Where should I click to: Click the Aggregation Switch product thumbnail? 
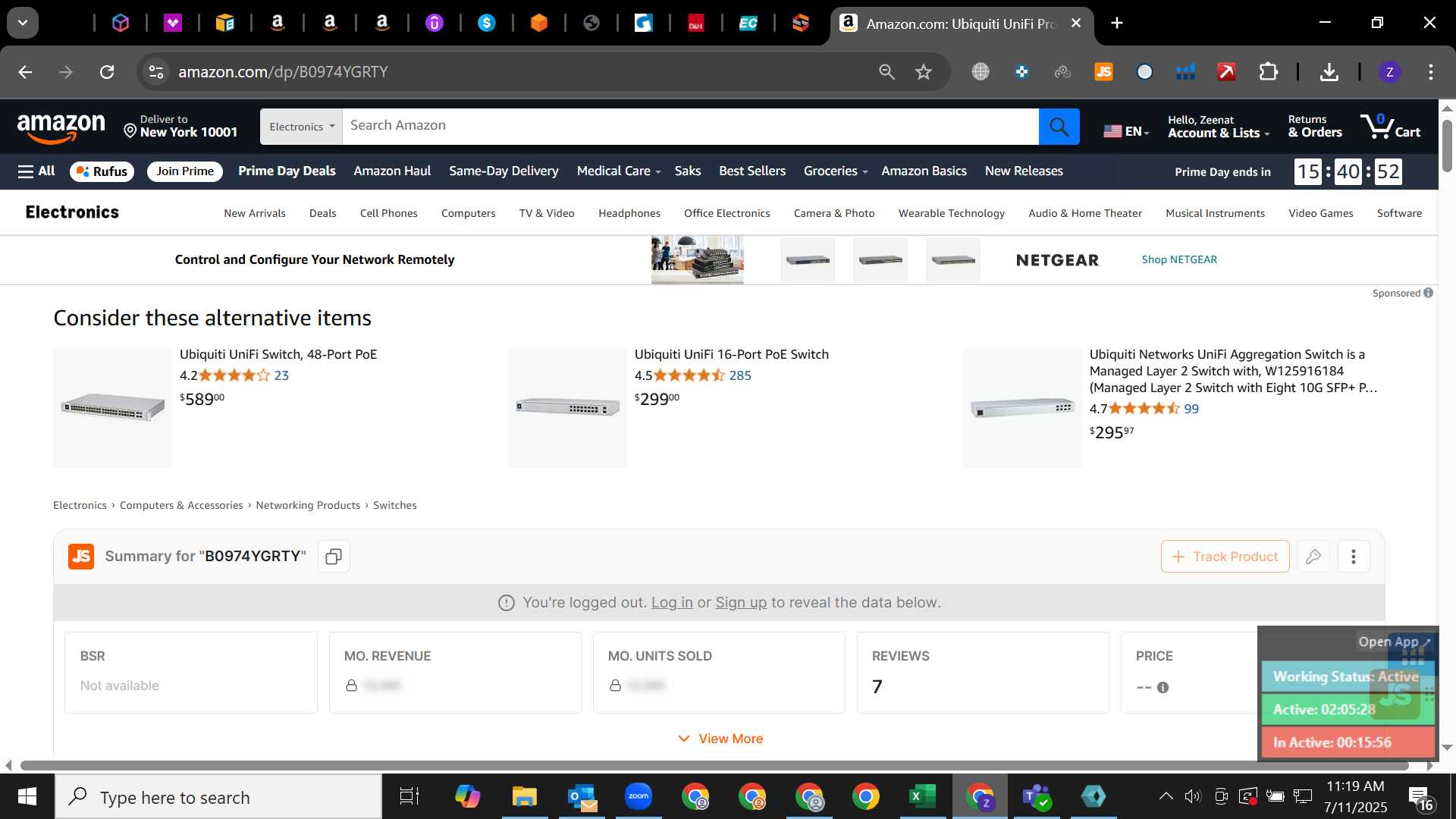[x=1022, y=408]
